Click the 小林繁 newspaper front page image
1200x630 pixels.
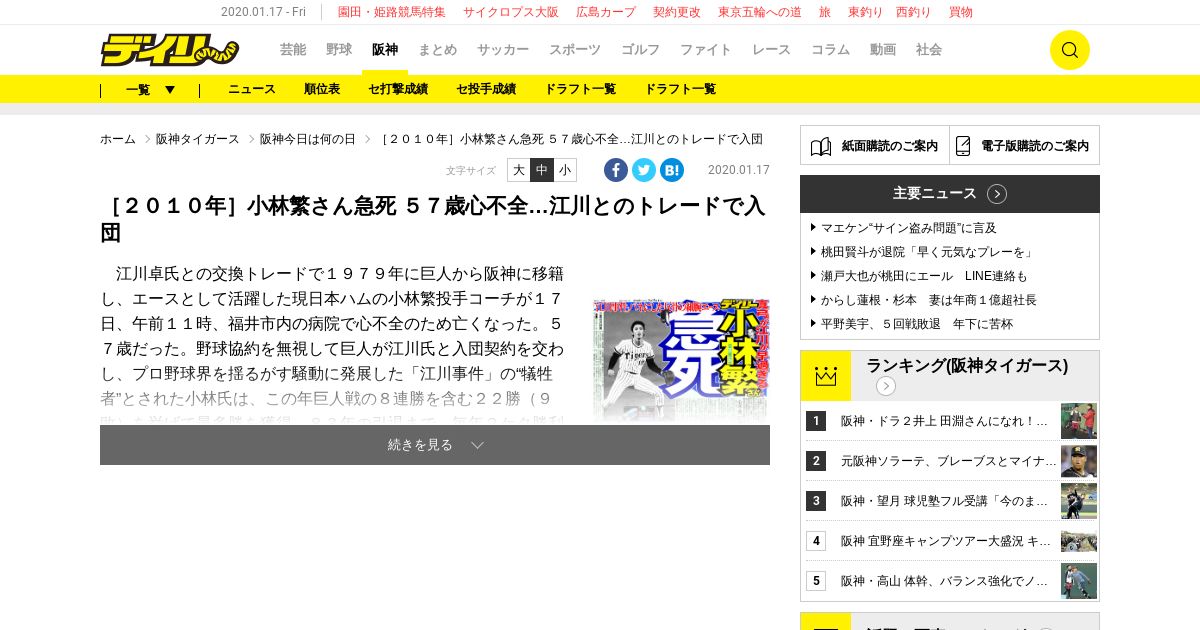[681, 361]
